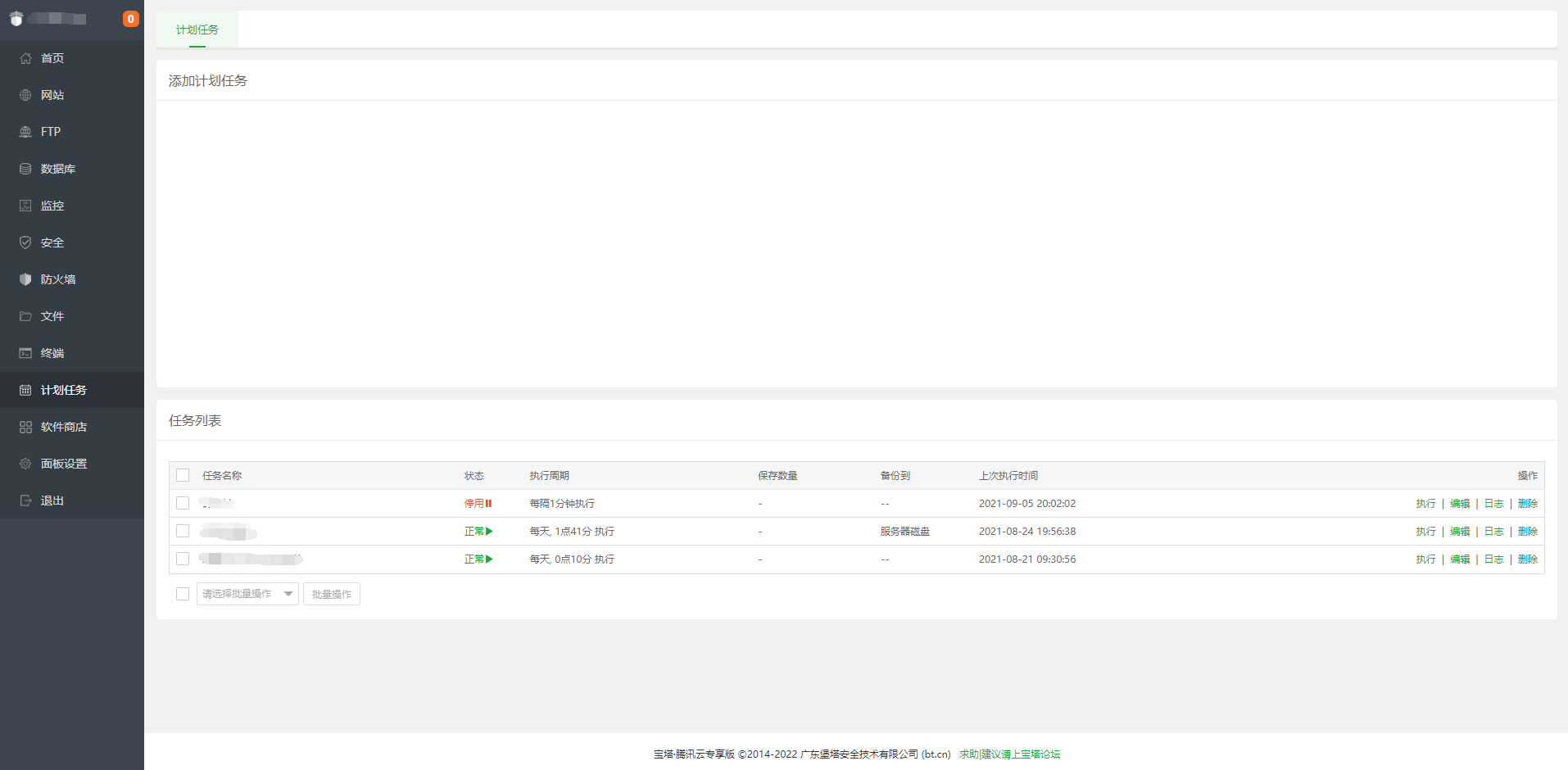Check the box for the 每隔1分钟执行 task
1568x770 pixels.
pyautogui.click(x=183, y=503)
